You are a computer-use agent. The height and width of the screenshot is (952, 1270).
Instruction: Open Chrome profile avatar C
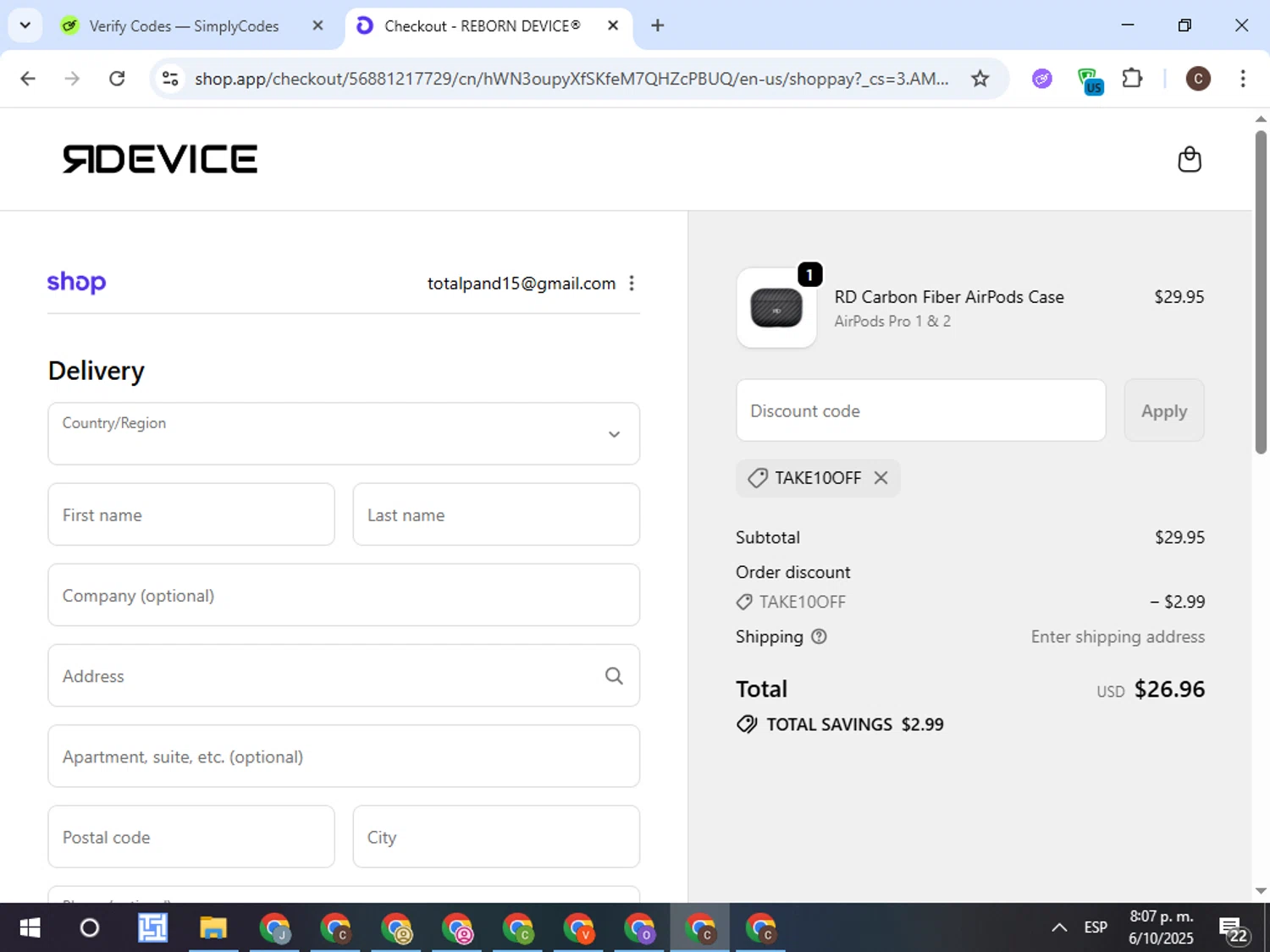point(1198,79)
